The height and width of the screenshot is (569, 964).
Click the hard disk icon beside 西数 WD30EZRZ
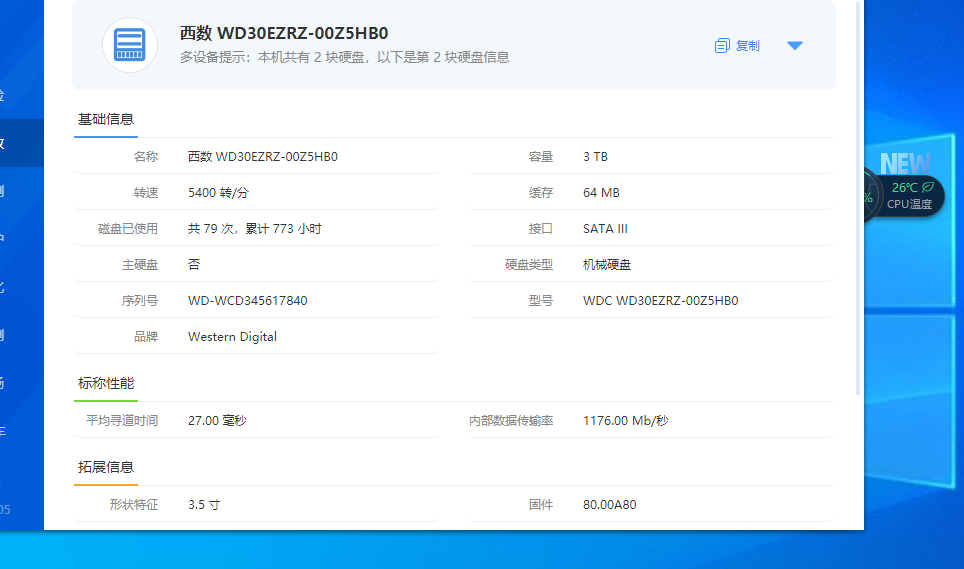[x=130, y=45]
